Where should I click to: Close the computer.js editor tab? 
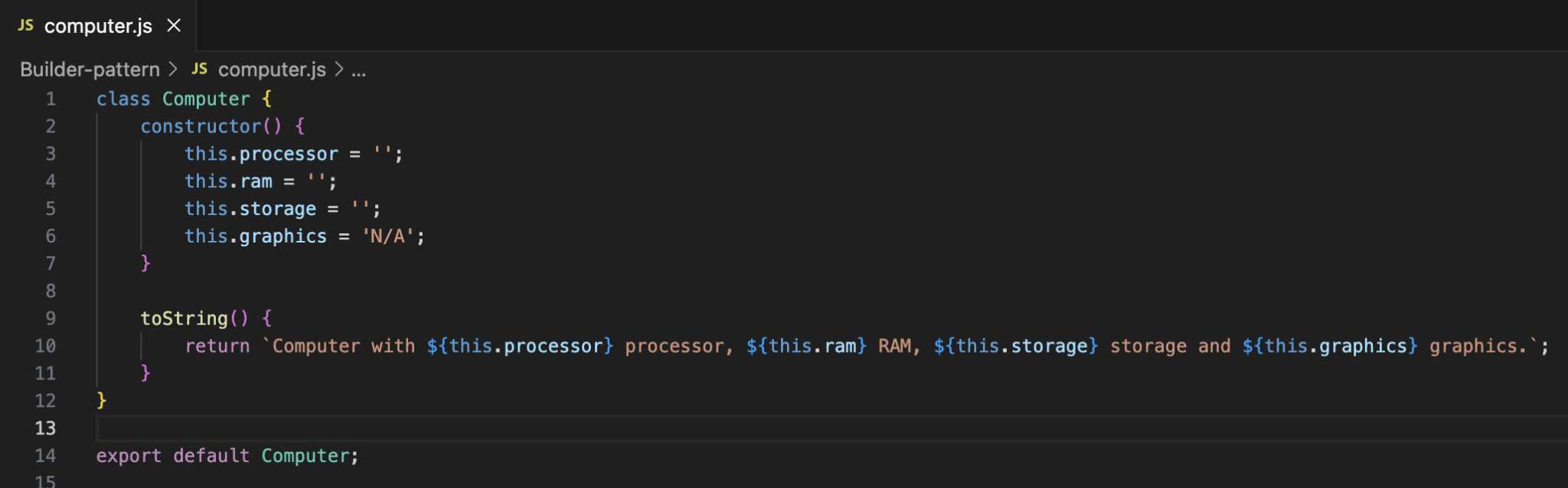174,25
